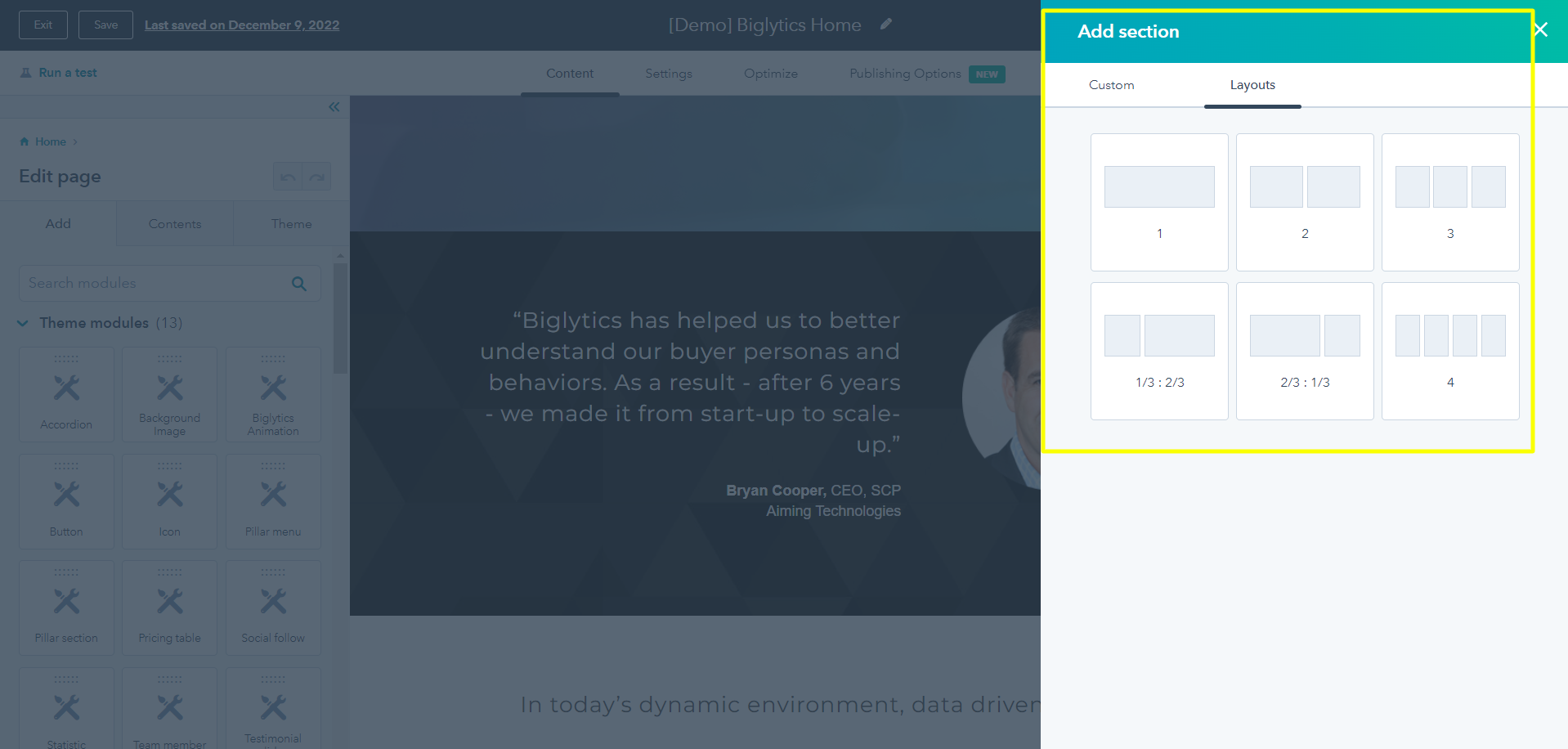Select the Testimonial module icon
Viewport: 1568px width, 749px height.
273,707
